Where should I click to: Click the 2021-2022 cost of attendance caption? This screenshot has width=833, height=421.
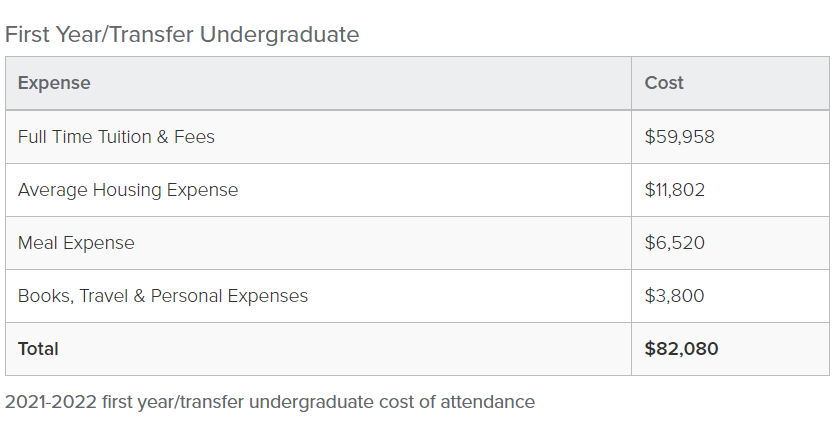[x=270, y=402]
